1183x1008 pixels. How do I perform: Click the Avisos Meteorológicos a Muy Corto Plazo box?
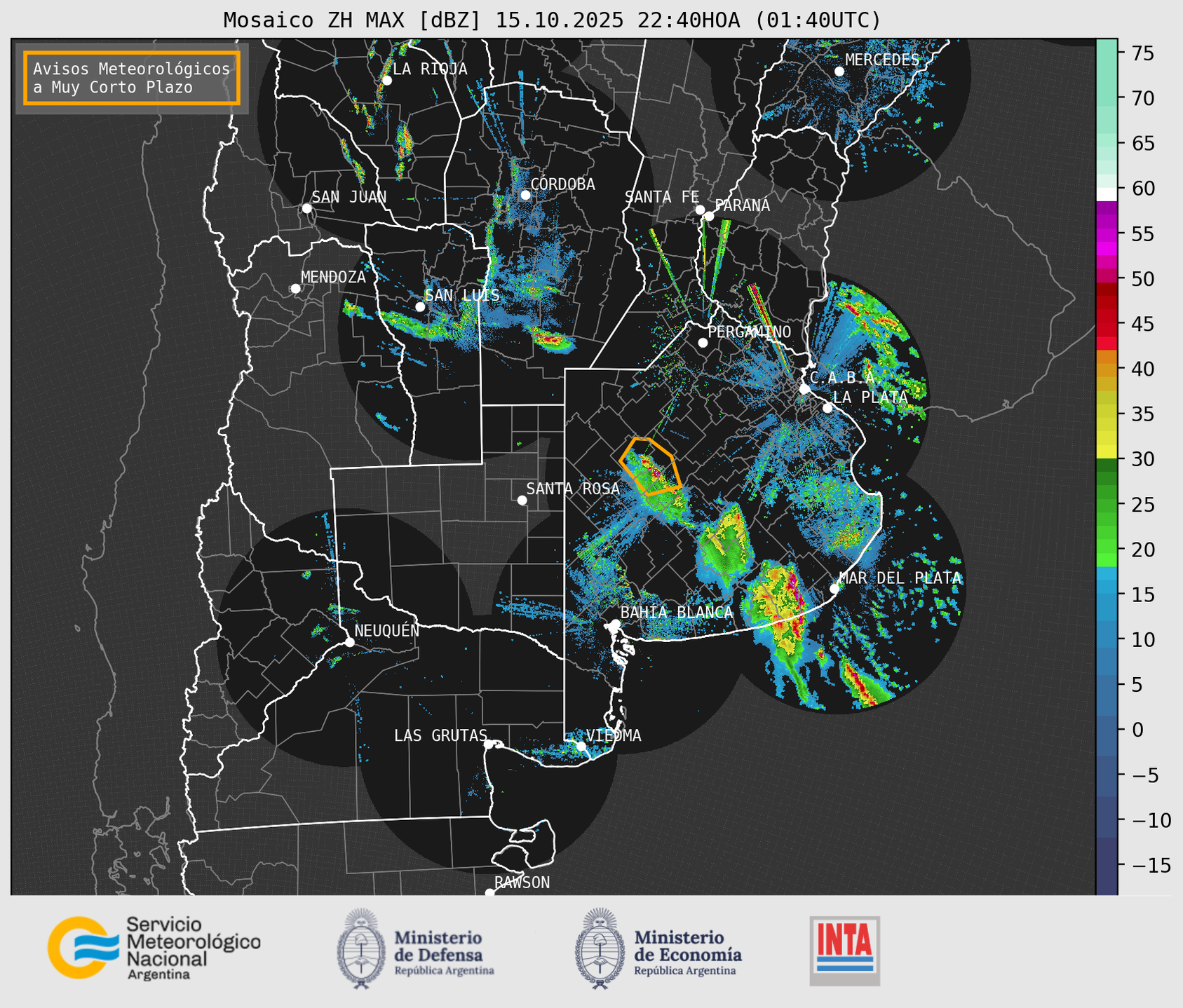coord(132,78)
